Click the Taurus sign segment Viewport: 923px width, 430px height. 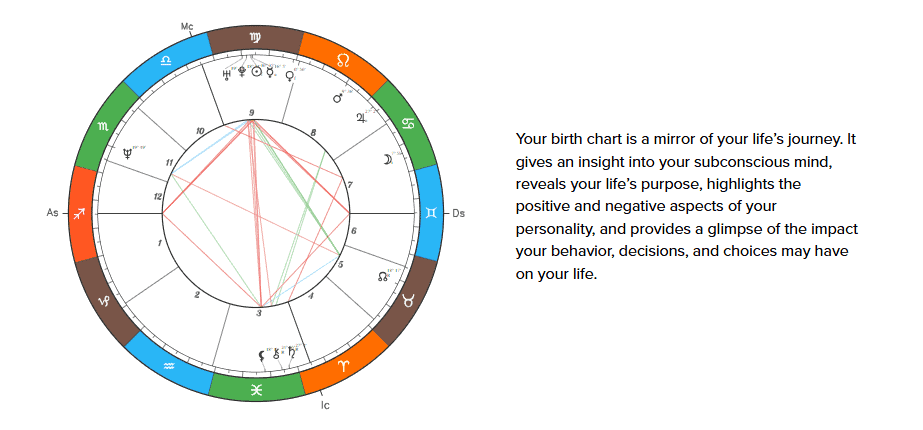[409, 300]
